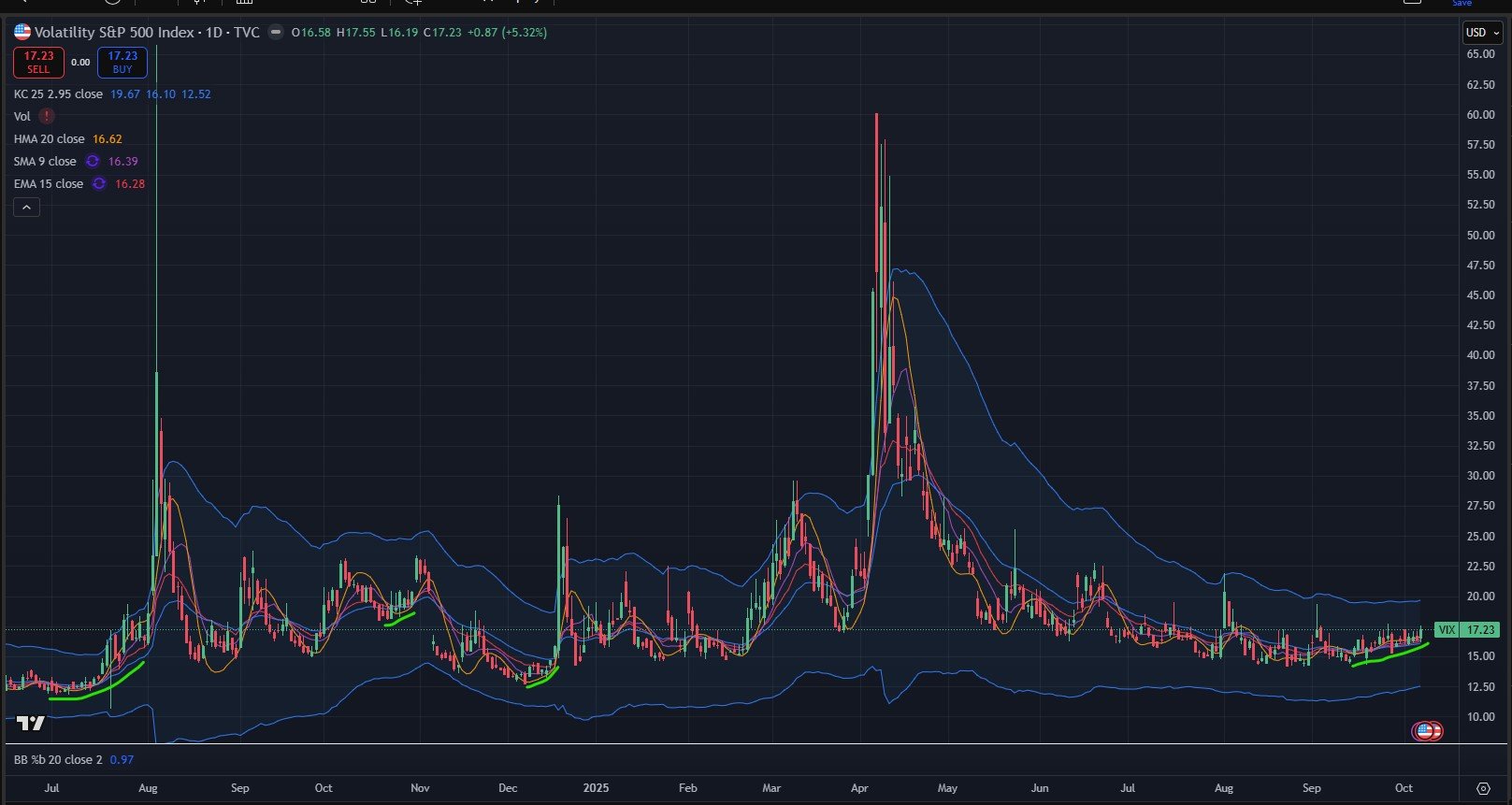Click the BB %b value 0.97

(x=122, y=760)
